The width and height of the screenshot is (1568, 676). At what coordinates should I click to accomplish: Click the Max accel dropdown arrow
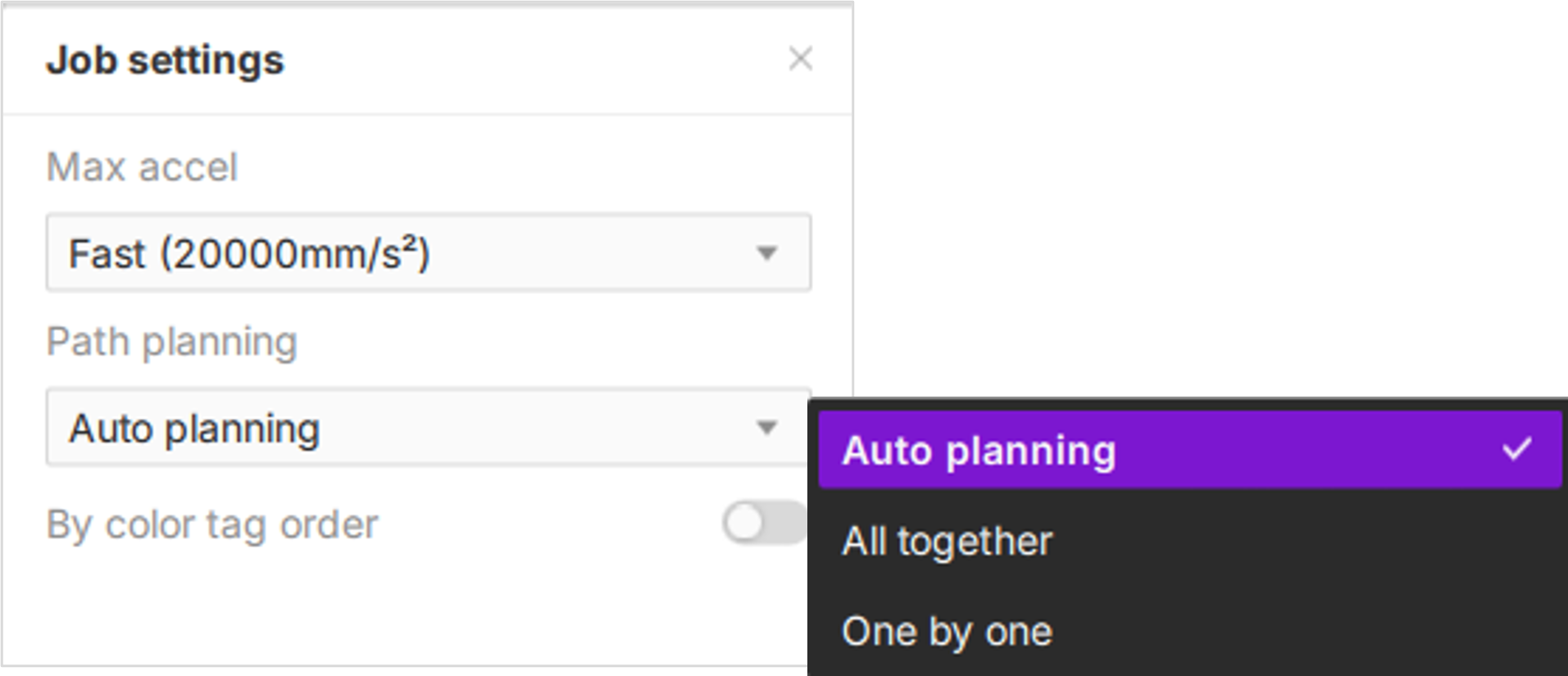pos(766,253)
